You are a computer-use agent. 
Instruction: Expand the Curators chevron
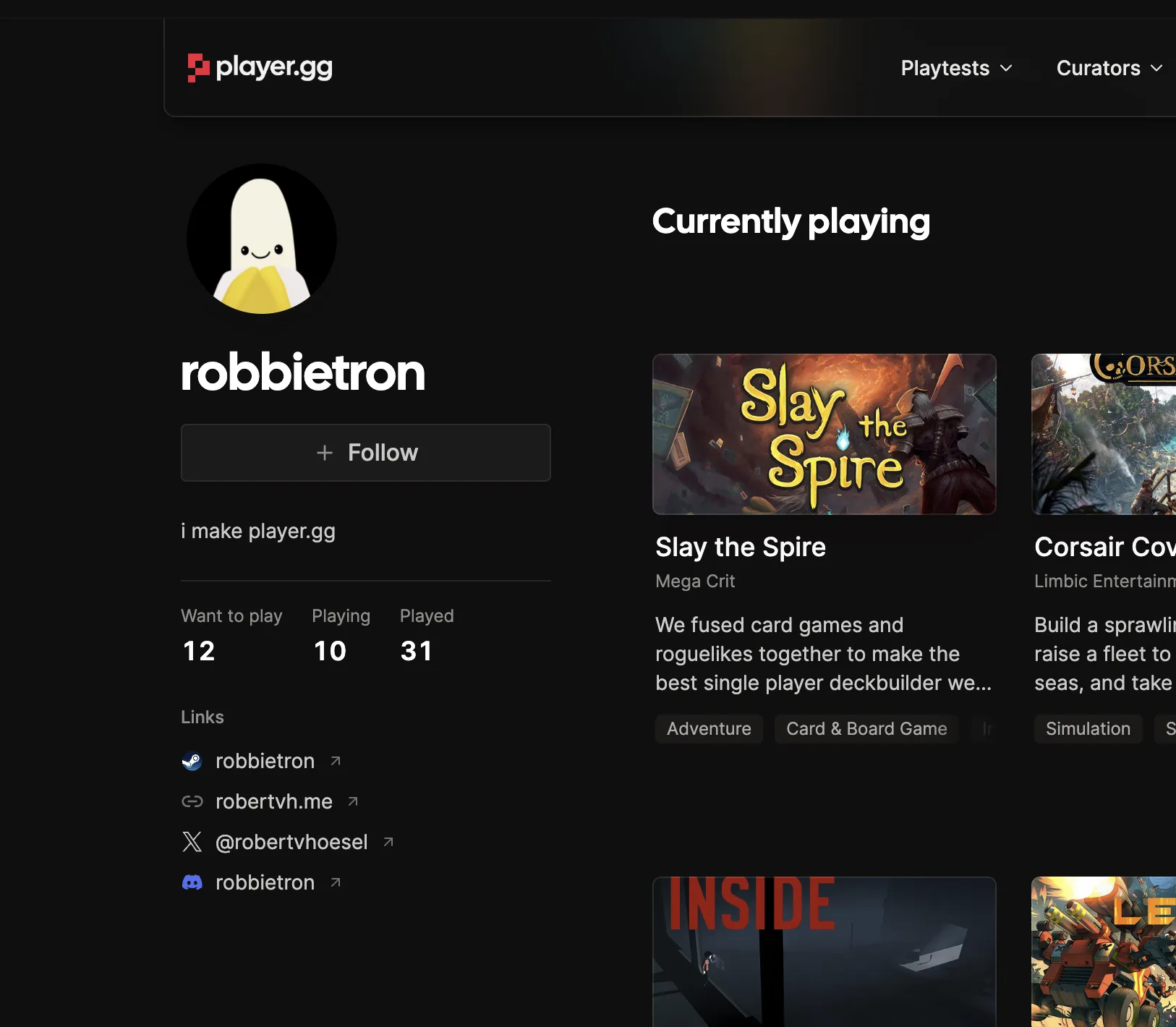(1156, 68)
